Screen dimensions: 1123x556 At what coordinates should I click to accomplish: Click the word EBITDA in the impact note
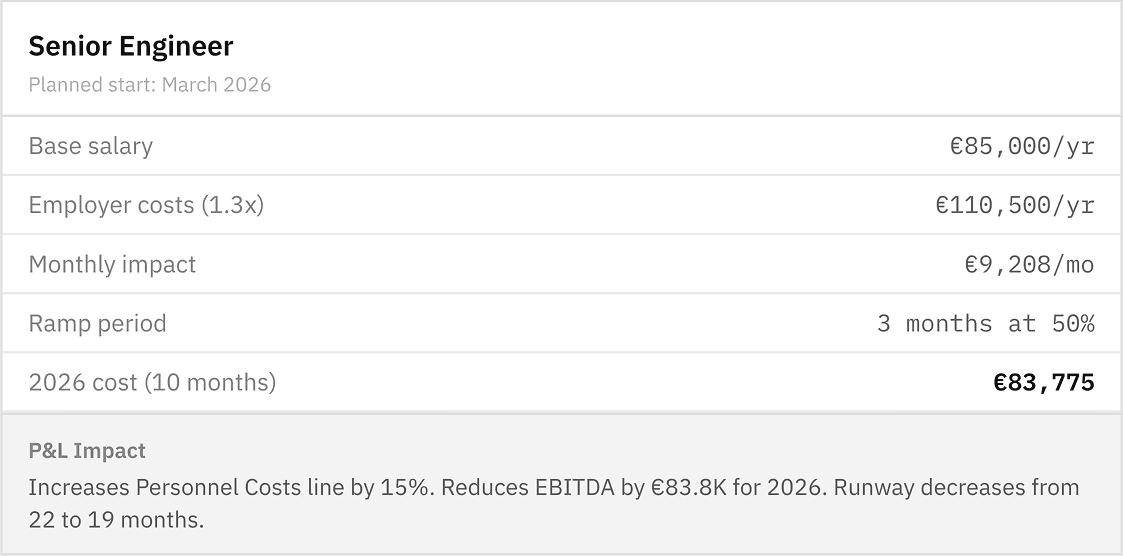[573, 488]
